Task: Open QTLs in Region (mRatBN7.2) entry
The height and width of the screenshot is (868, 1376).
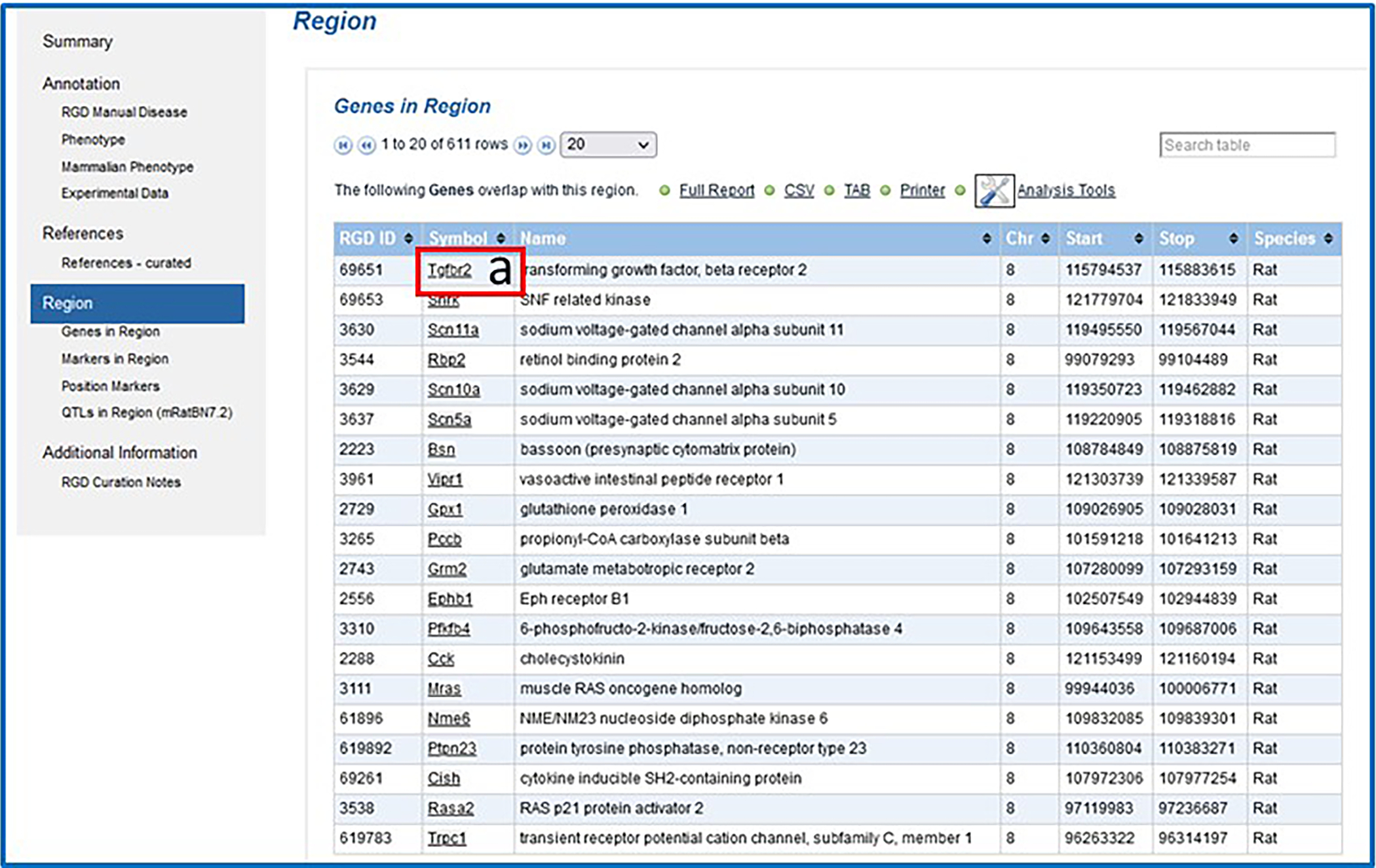Action: pyautogui.click(x=147, y=413)
